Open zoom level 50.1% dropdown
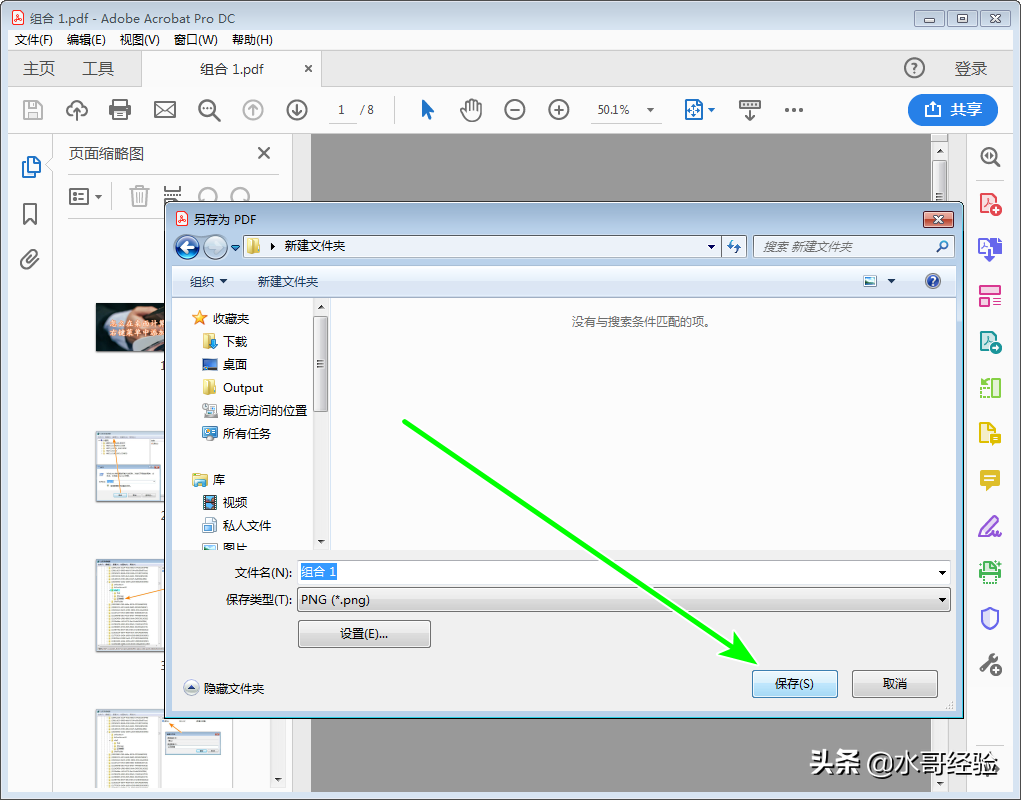Image resolution: width=1021 pixels, height=800 pixels. [650, 110]
